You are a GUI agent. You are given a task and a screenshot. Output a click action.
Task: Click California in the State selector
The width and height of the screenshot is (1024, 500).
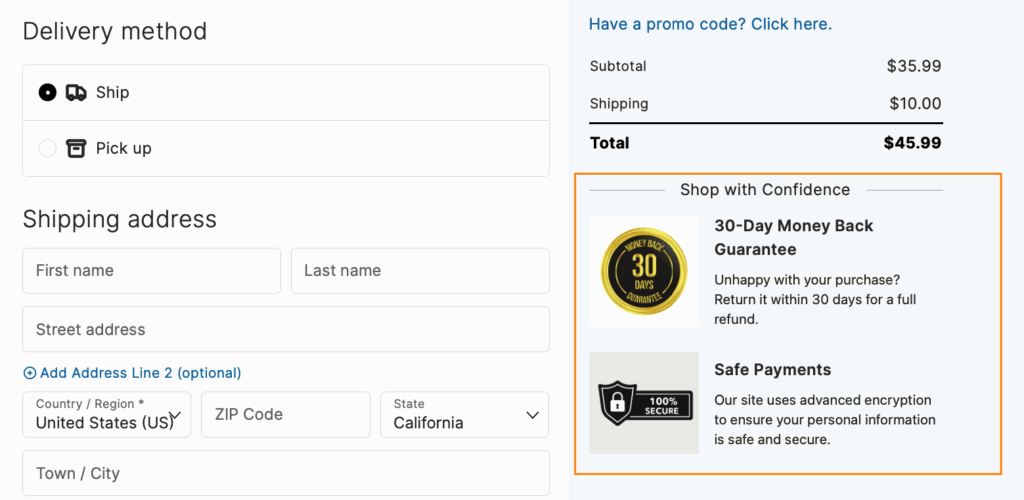(428, 423)
